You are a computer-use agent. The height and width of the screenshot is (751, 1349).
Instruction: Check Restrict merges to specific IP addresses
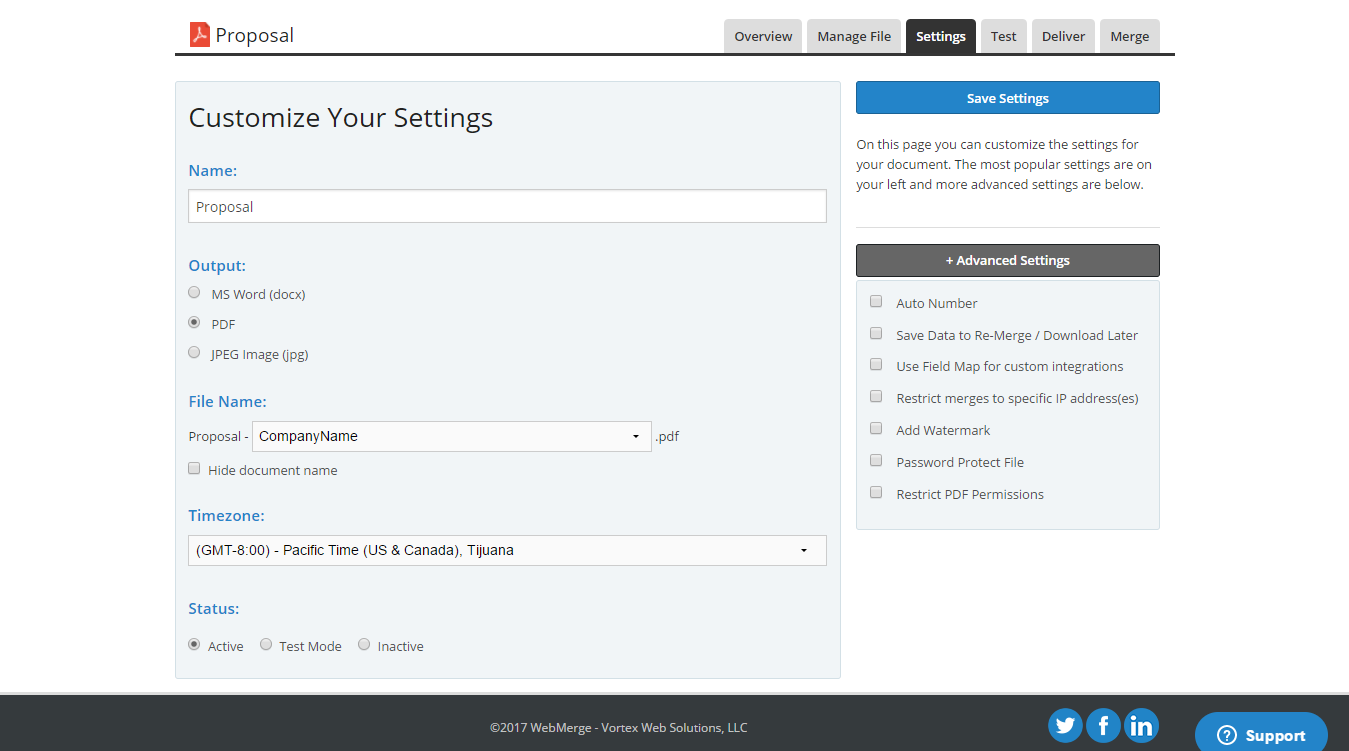tap(876, 397)
